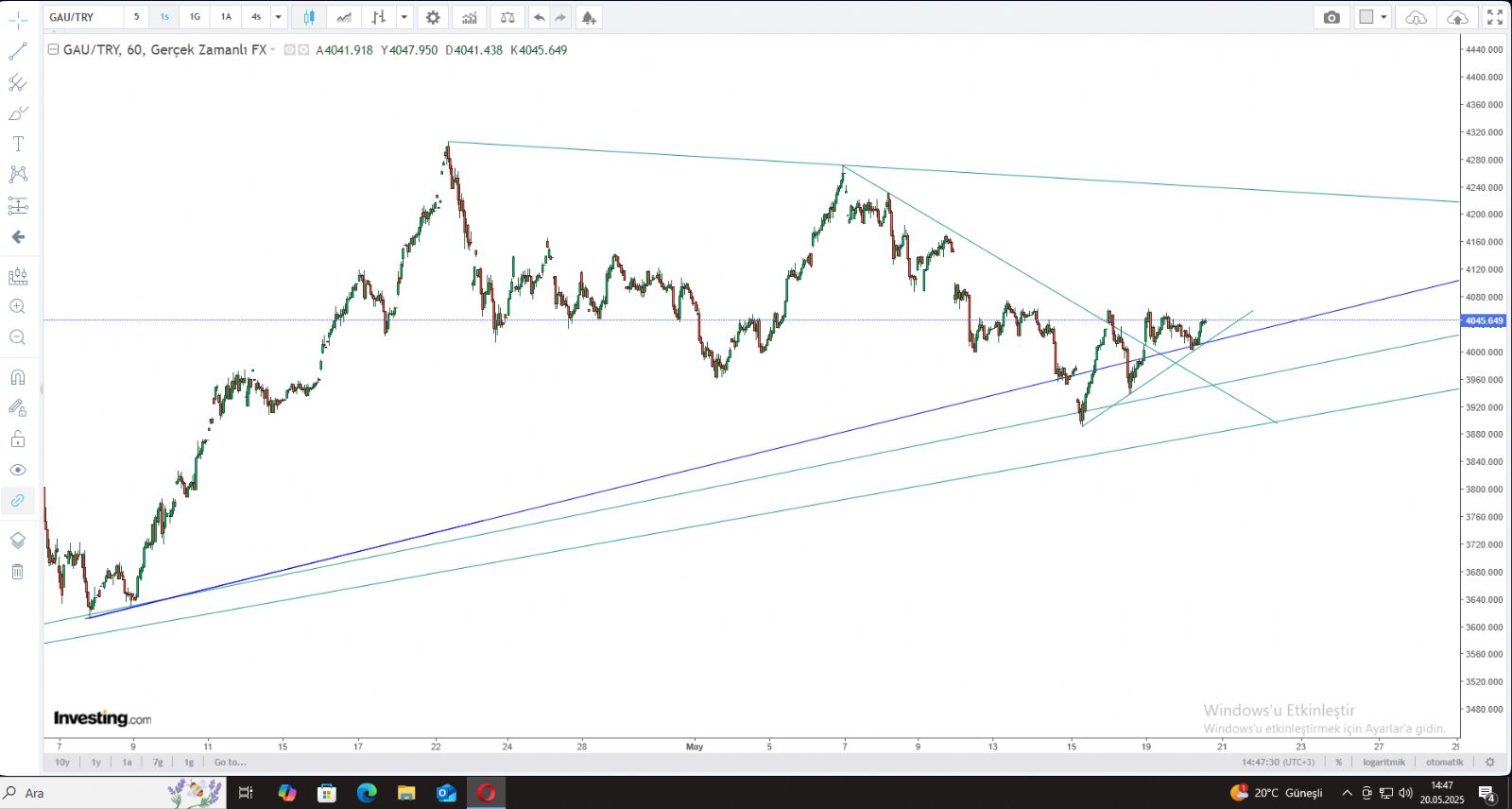Expand the chart style dropdown arrow
The height and width of the screenshot is (809, 1512).
[x=404, y=17]
